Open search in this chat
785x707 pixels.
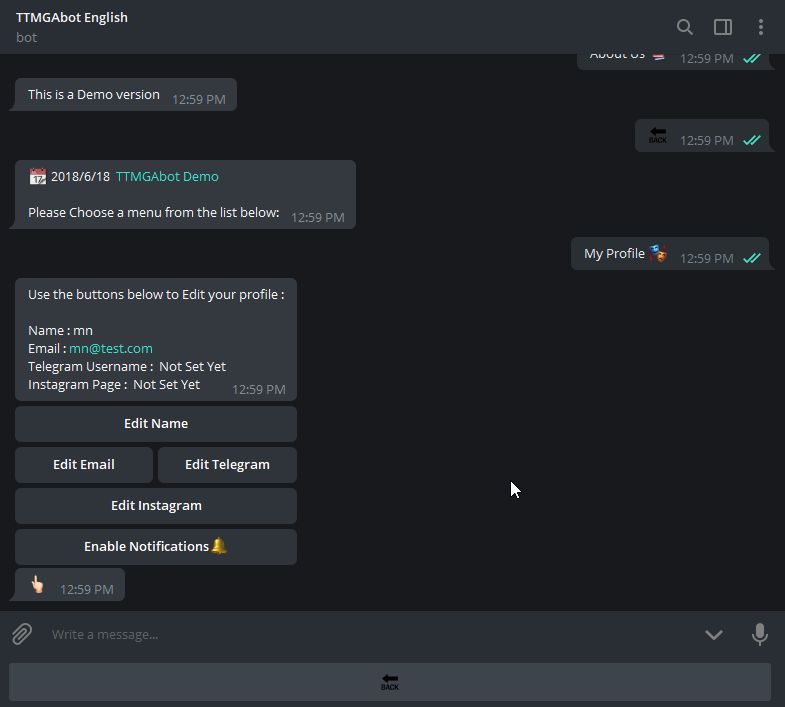[684, 27]
